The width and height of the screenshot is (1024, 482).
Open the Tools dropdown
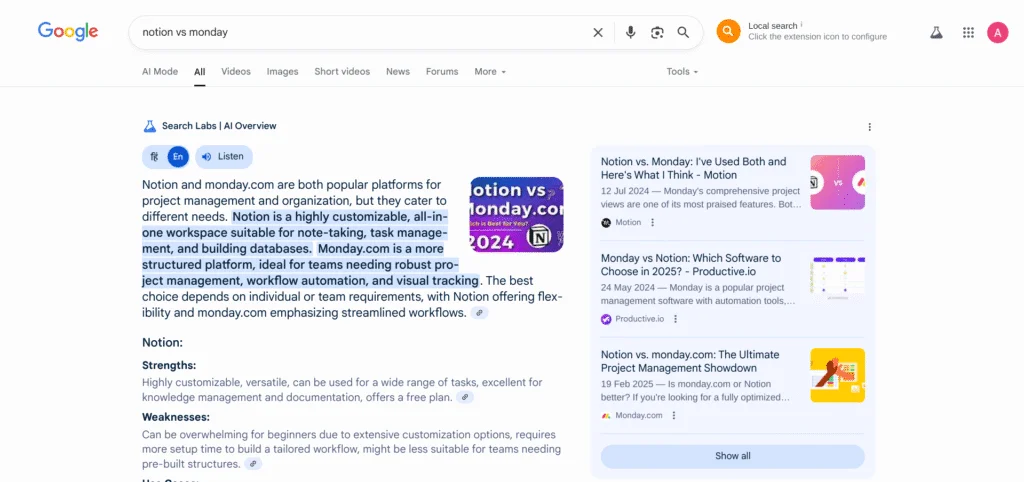(x=682, y=72)
